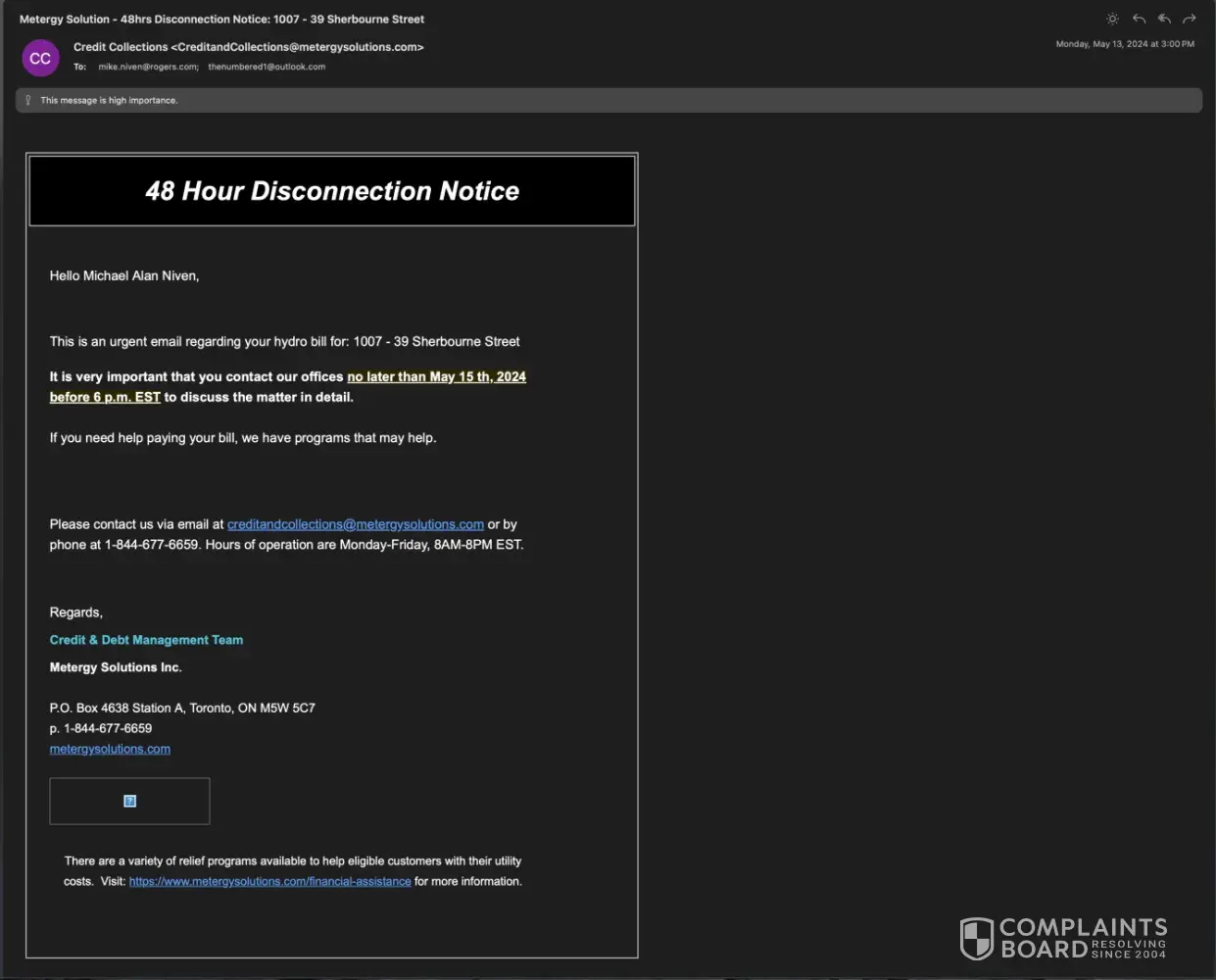Toggle the light/dark background sun icon
This screenshot has height=980, width=1216.
point(1112,19)
